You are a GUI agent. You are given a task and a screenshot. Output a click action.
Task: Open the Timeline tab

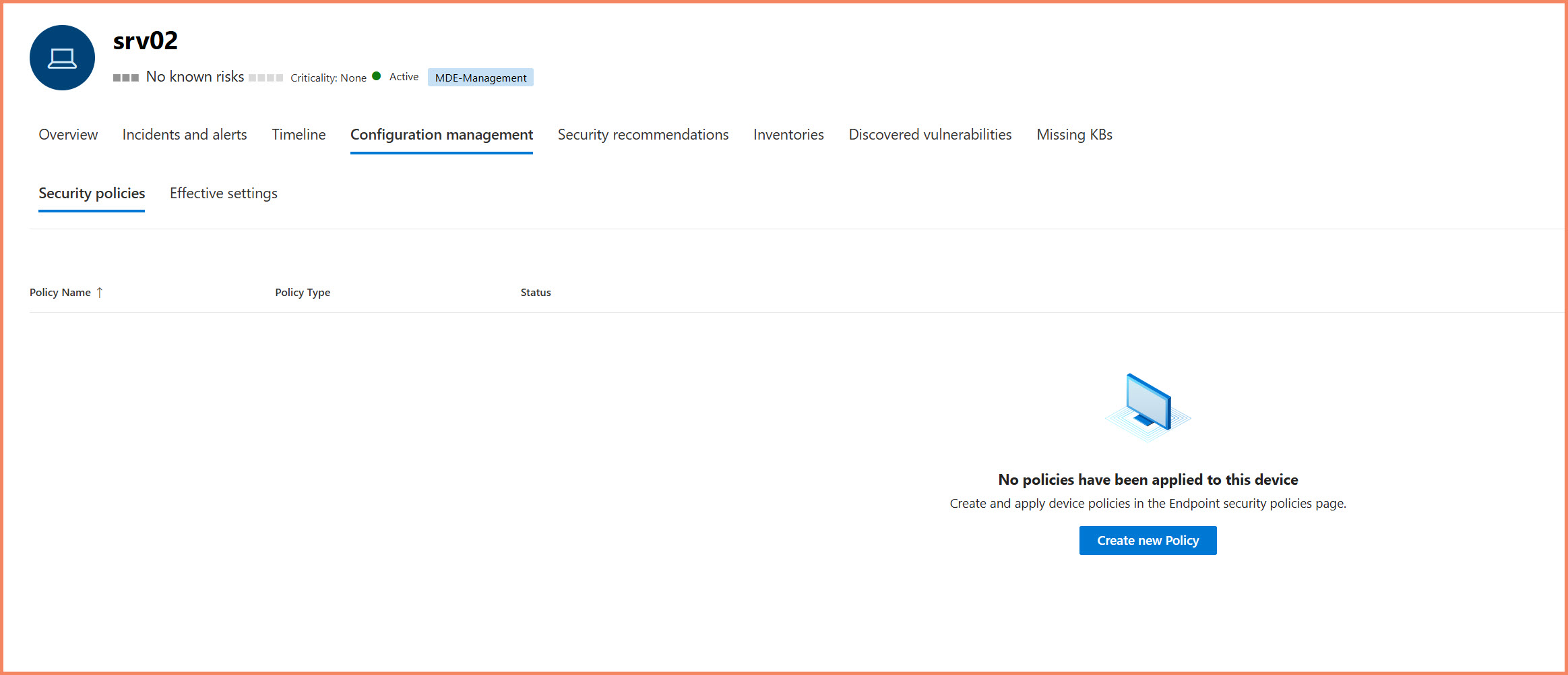click(x=299, y=135)
